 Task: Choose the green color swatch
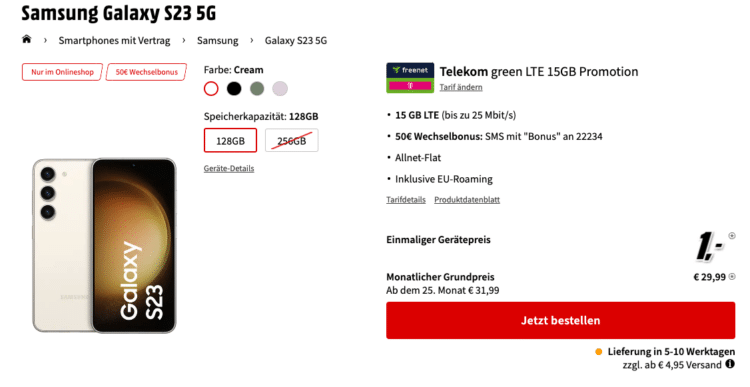coord(257,88)
